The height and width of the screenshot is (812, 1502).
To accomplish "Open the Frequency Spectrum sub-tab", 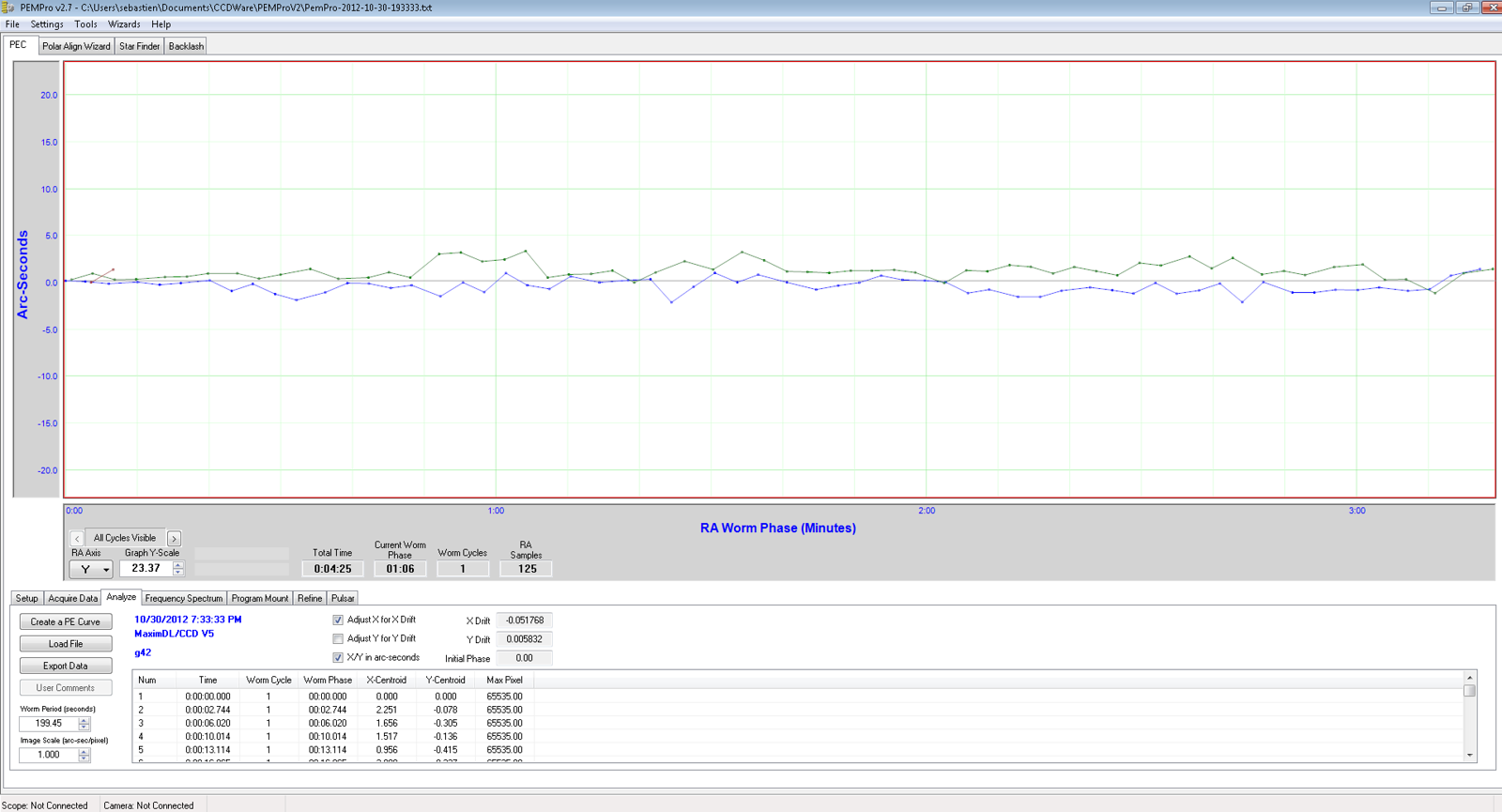I will [184, 598].
